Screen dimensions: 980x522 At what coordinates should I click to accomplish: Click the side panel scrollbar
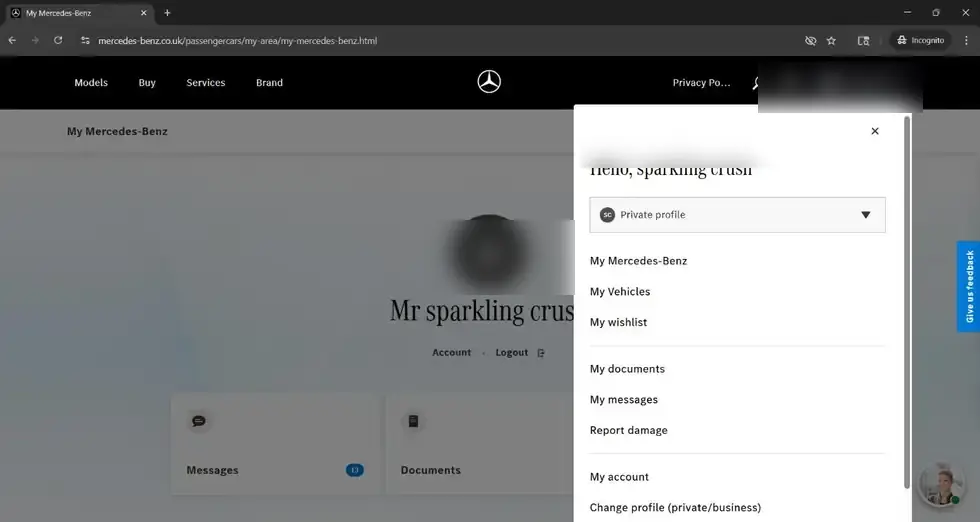coord(907,301)
